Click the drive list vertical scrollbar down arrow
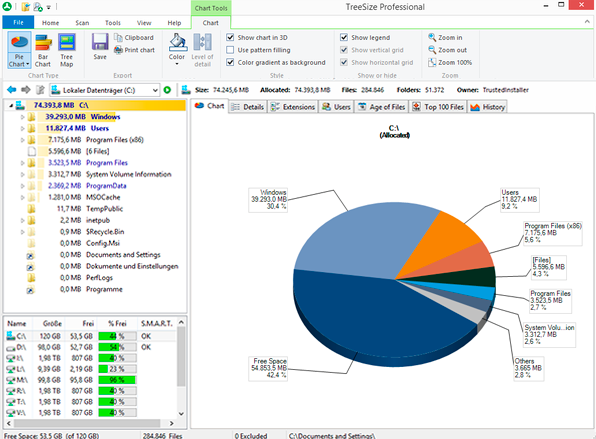 [181, 414]
